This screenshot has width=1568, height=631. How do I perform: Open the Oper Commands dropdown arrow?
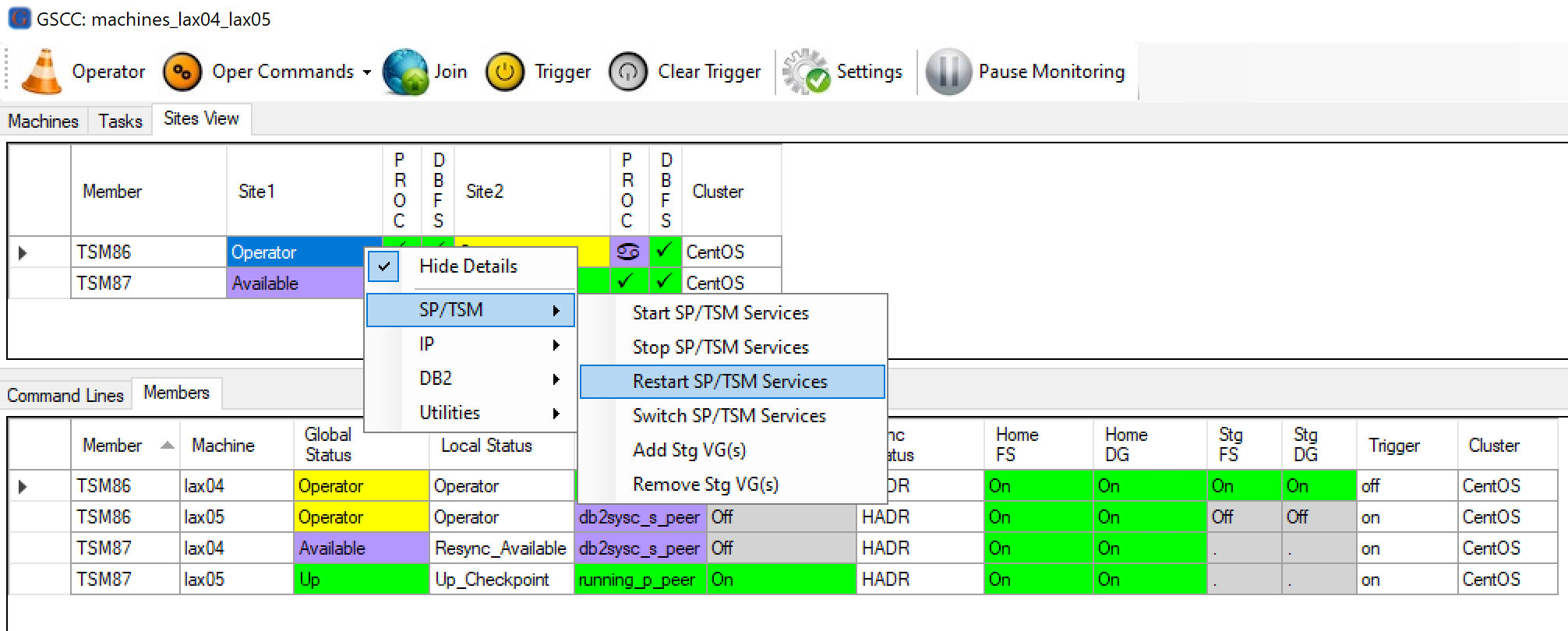point(367,72)
